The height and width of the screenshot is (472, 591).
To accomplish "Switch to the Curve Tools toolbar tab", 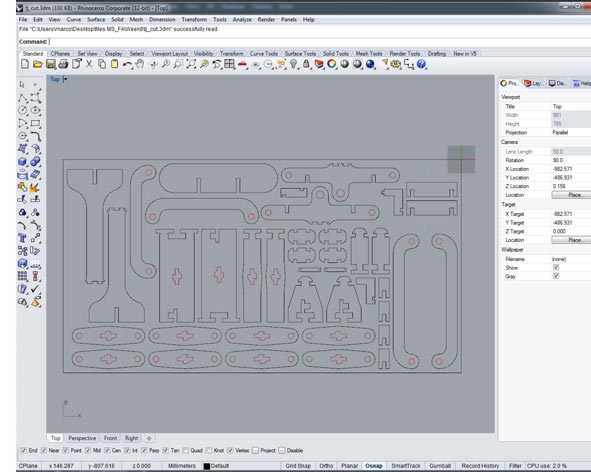I will pos(264,54).
